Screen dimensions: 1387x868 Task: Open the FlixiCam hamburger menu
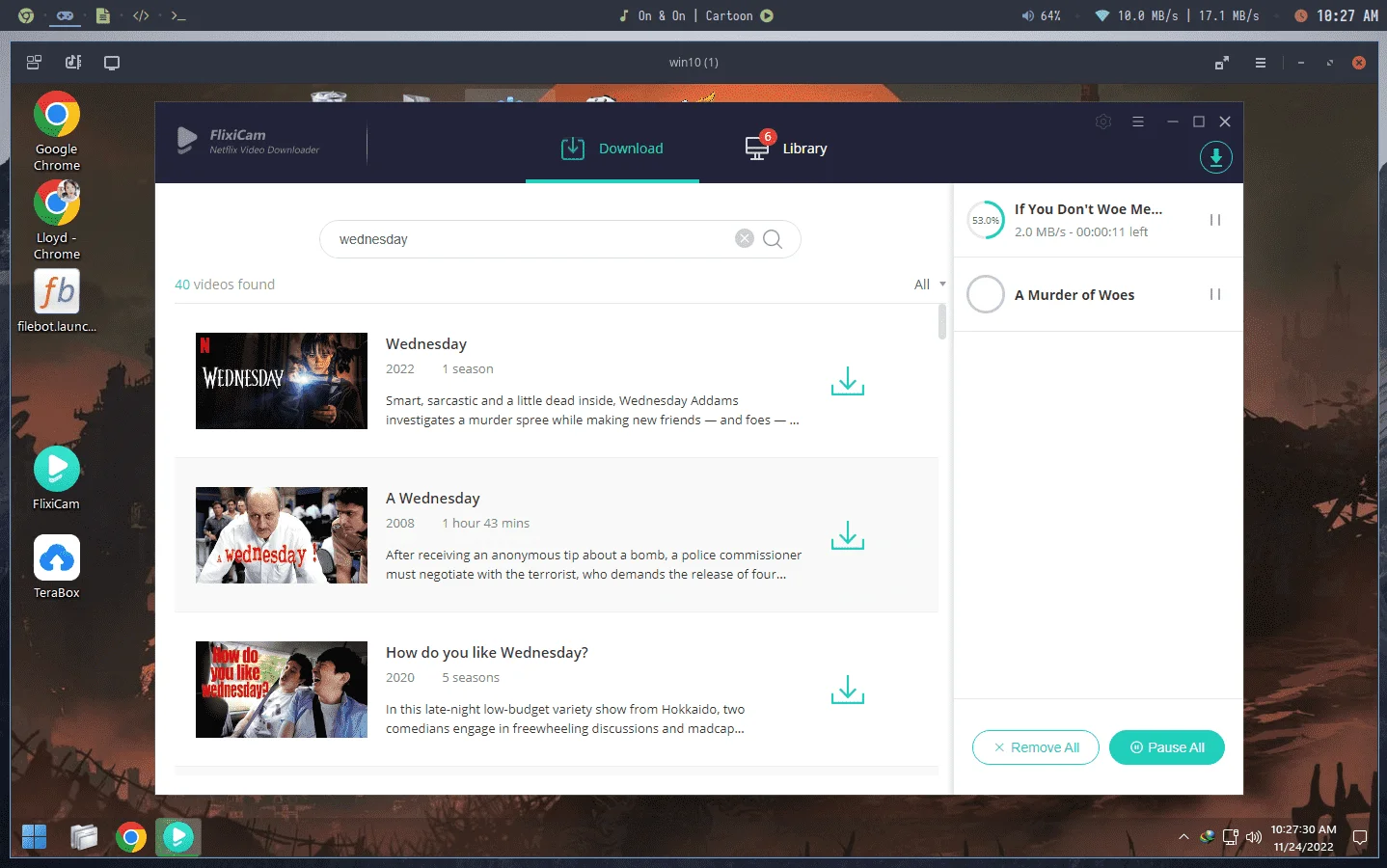click(x=1138, y=122)
